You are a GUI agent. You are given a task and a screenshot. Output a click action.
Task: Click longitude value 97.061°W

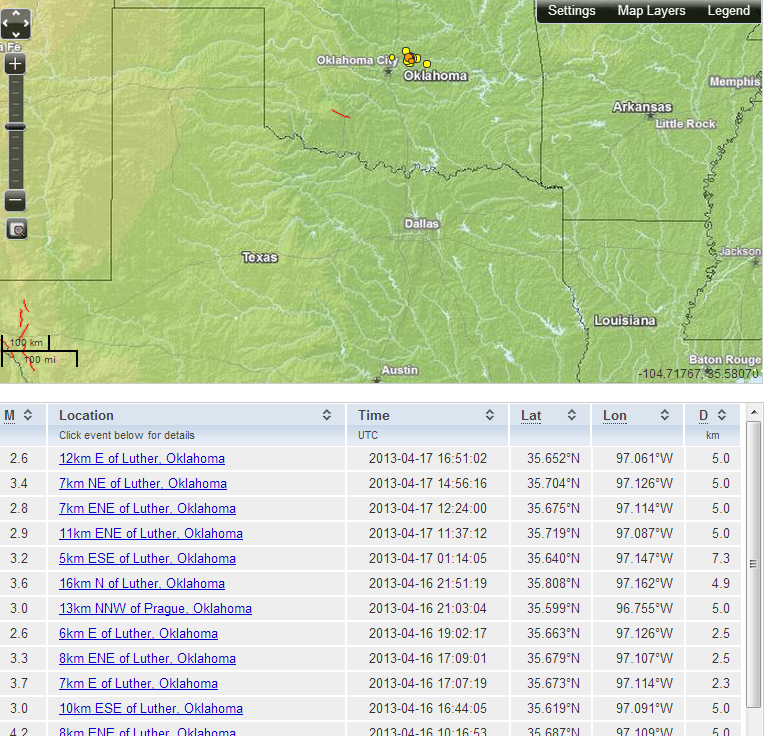[x=644, y=458]
